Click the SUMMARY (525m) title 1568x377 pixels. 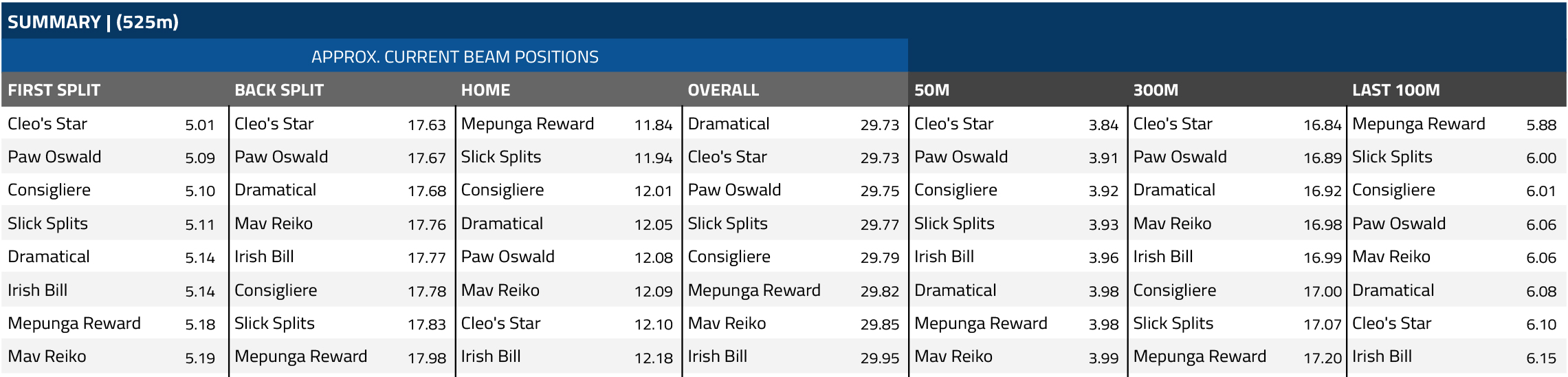point(93,22)
